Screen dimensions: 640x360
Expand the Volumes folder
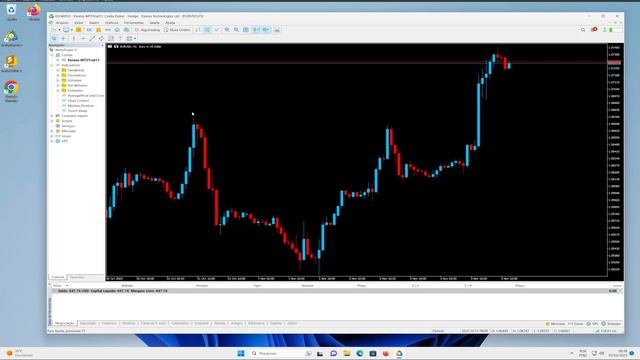[58, 80]
